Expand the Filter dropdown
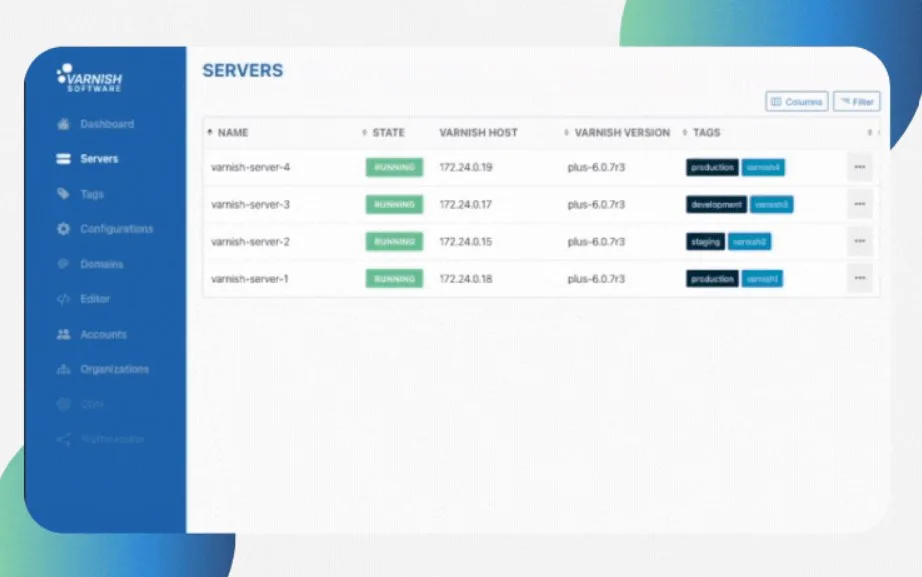Viewport: 922px width, 577px height. (x=858, y=101)
